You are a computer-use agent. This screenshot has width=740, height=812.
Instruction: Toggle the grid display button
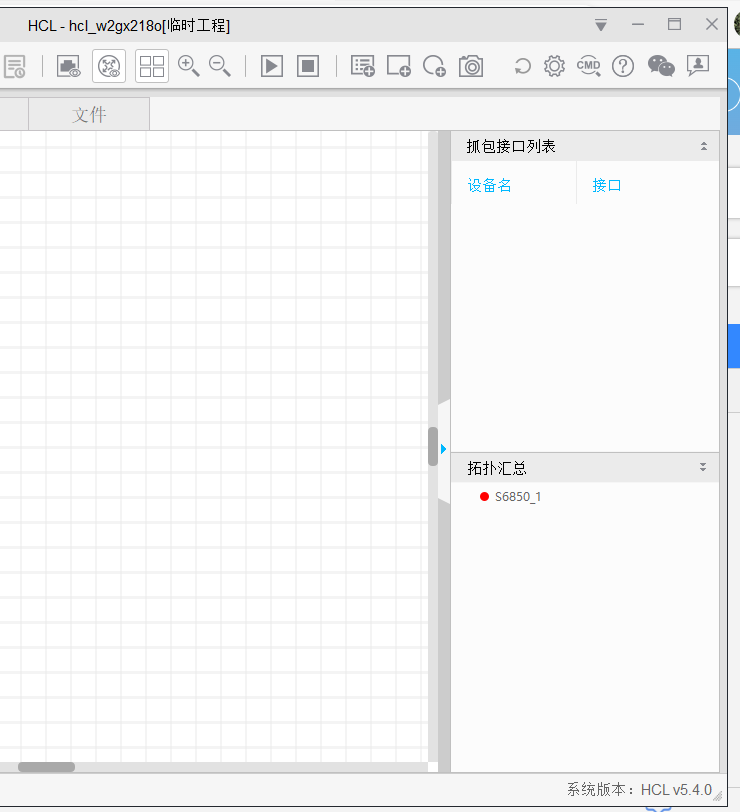pyautogui.click(x=152, y=66)
